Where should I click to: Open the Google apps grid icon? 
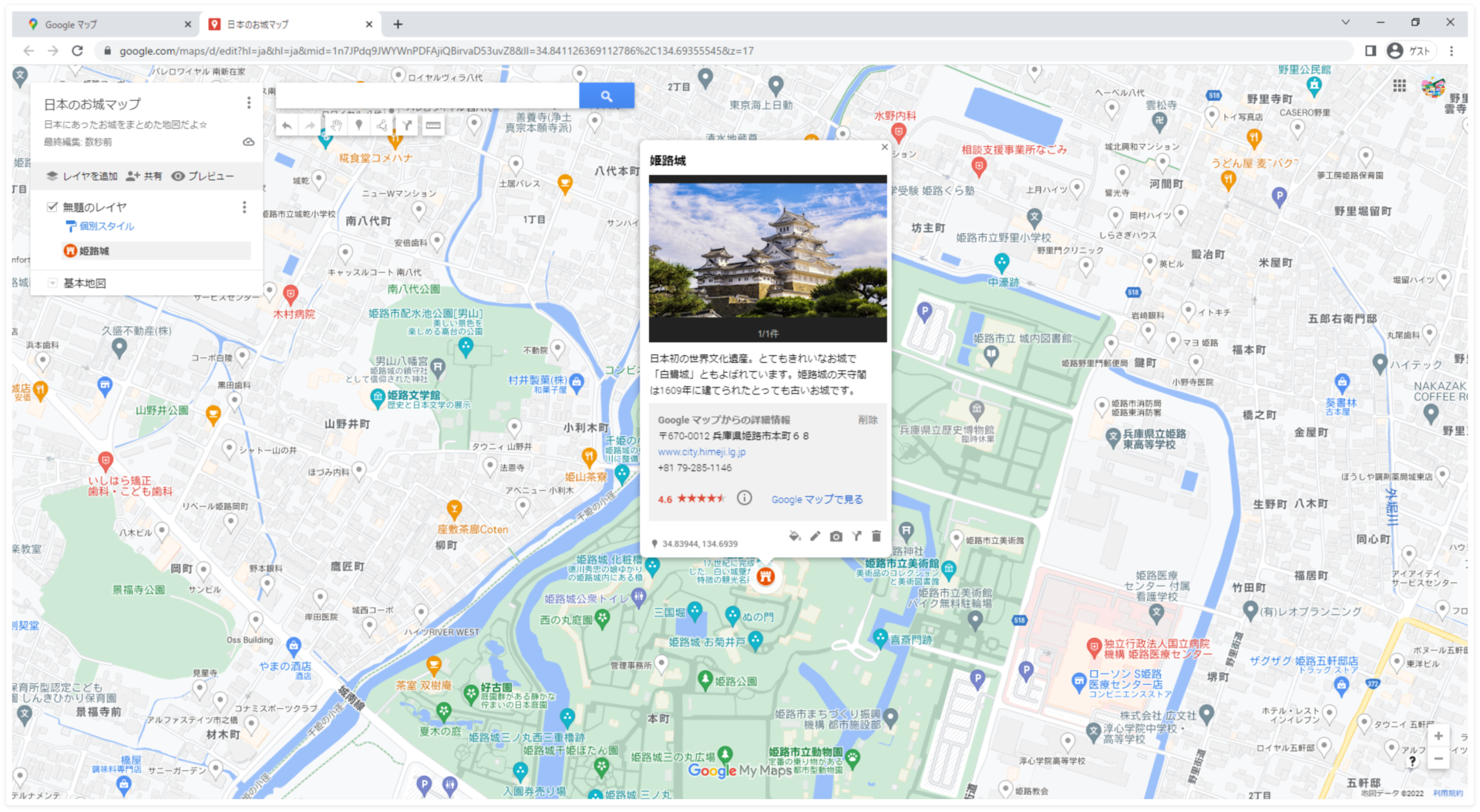1400,86
